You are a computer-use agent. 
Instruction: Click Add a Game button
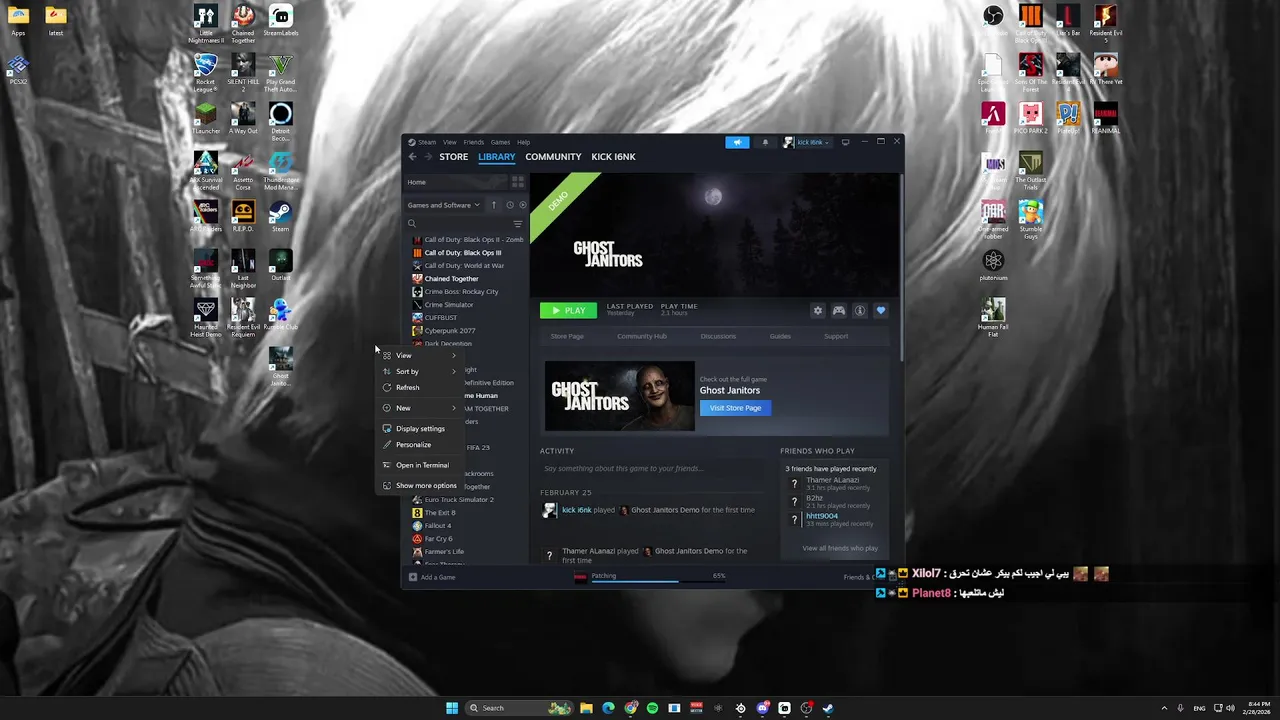click(x=432, y=577)
